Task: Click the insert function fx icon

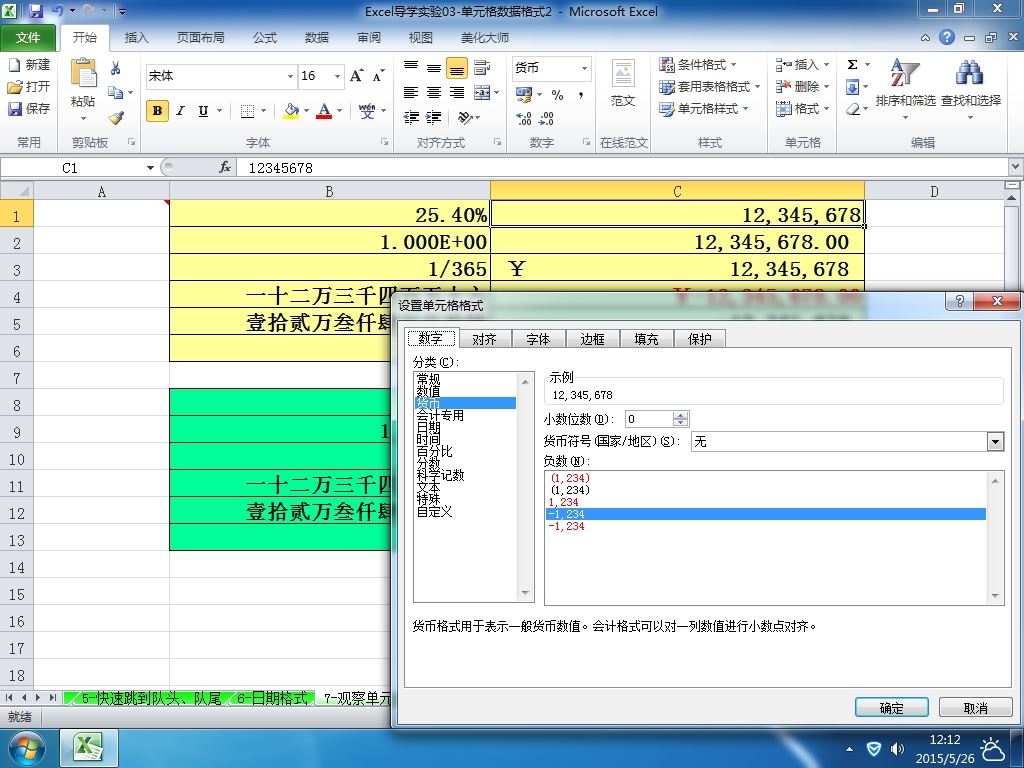Action: tap(225, 168)
